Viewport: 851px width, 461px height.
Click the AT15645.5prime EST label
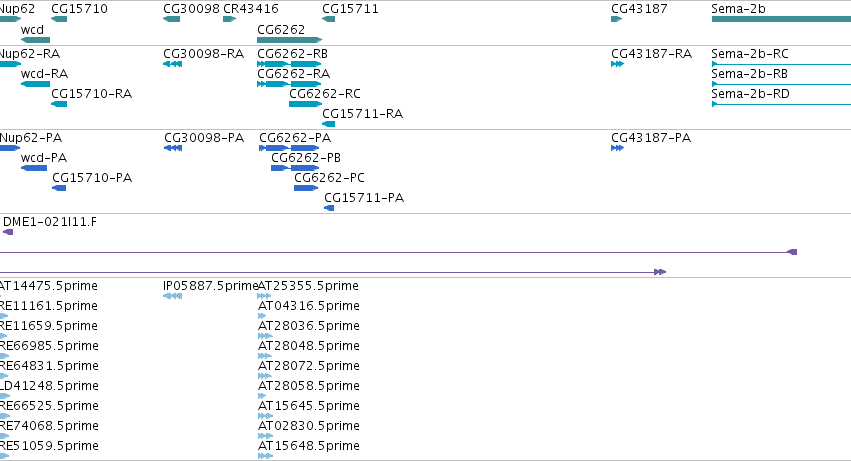pyautogui.click(x=308, y=407)
